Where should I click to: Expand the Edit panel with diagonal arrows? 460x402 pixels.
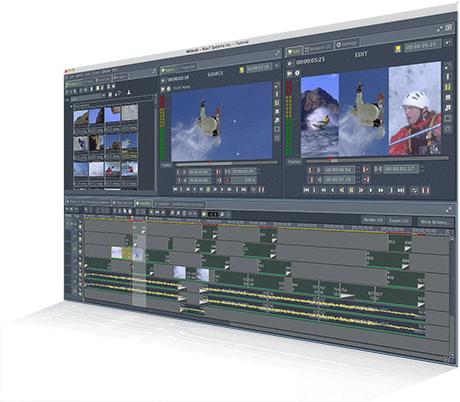pyautogui.click(x=439, y=30)
